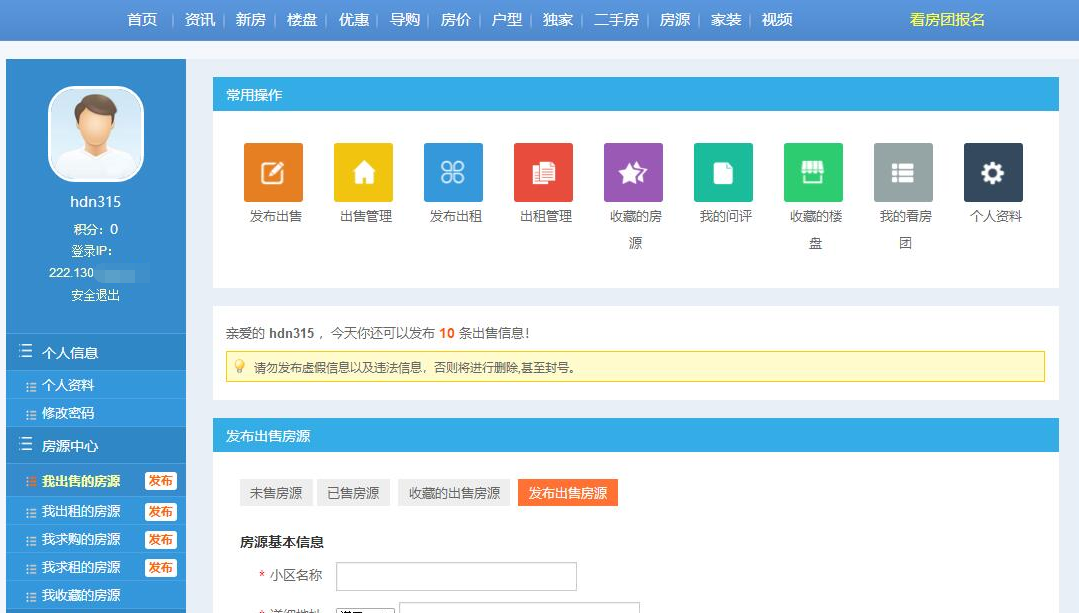Click the 我的问评 teal file icon

[723, 172]
